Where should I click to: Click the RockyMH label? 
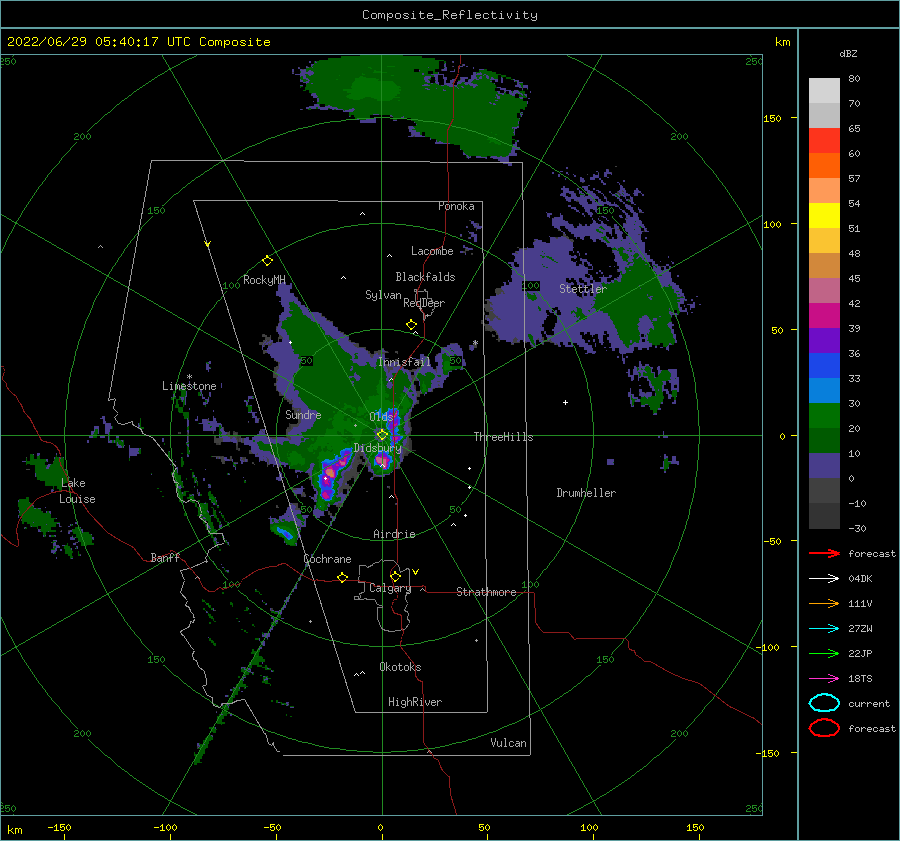[x=264, y=280]
